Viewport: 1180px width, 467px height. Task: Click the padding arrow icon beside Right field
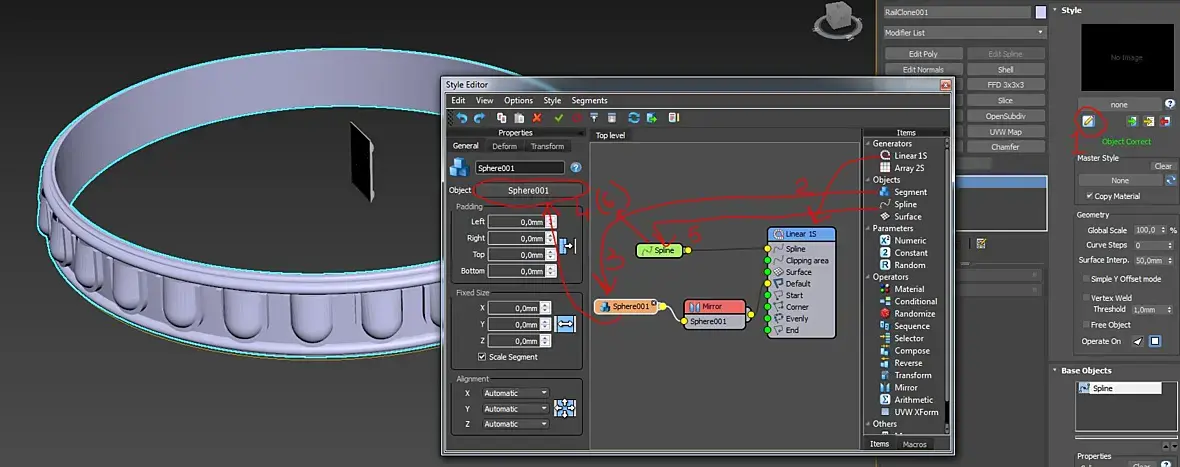click(x=567, y=246)
